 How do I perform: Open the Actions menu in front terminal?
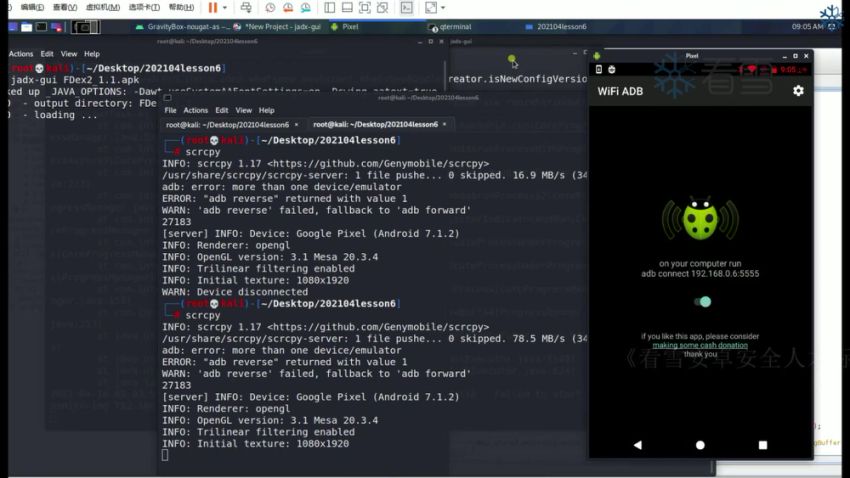(196, 110)
